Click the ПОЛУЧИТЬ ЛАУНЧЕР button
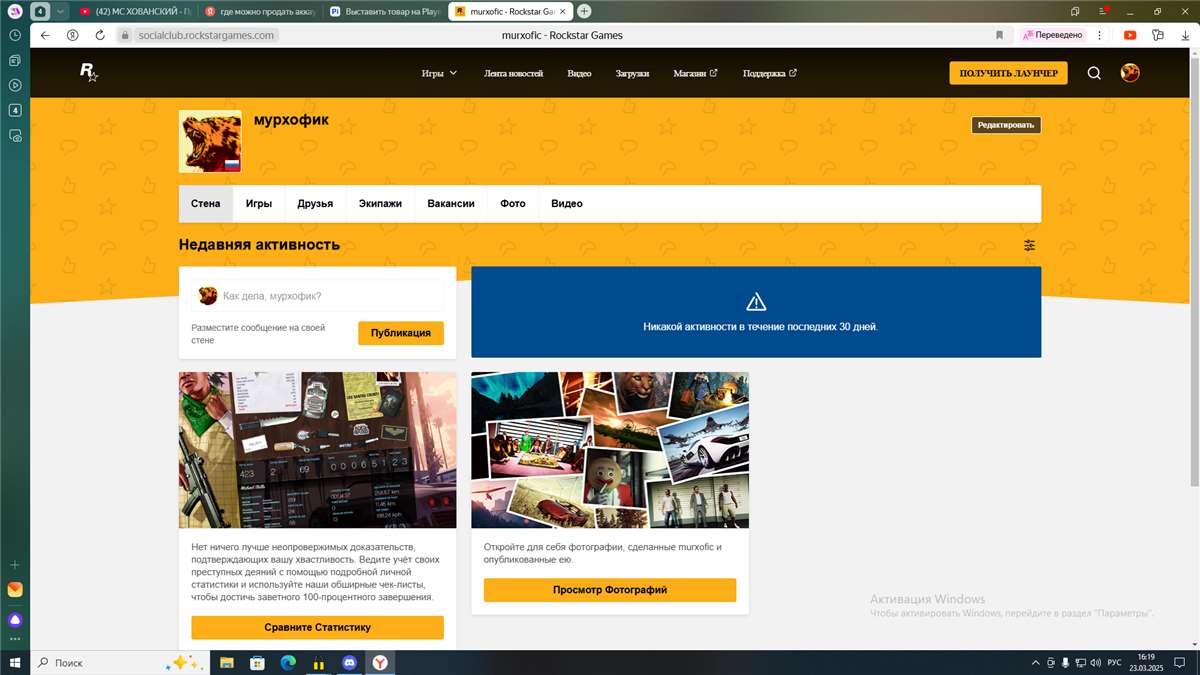Image resolution: width=1200 pixels, height=675 pixels. 1008,73
